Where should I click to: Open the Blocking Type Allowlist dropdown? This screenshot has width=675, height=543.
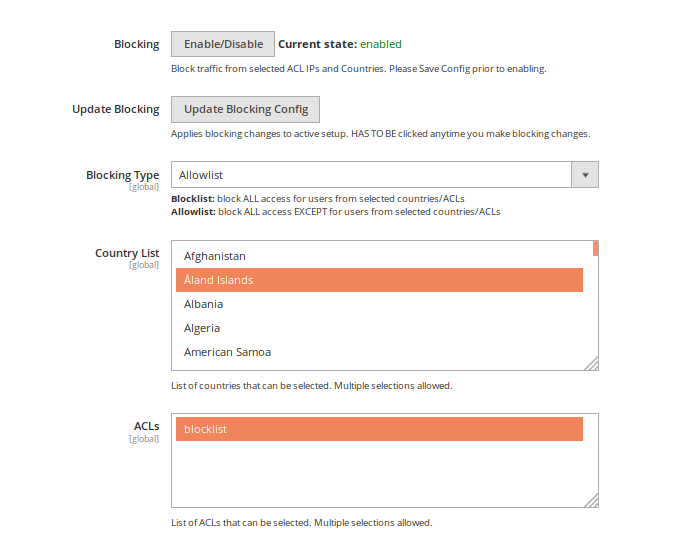point(371,175)
